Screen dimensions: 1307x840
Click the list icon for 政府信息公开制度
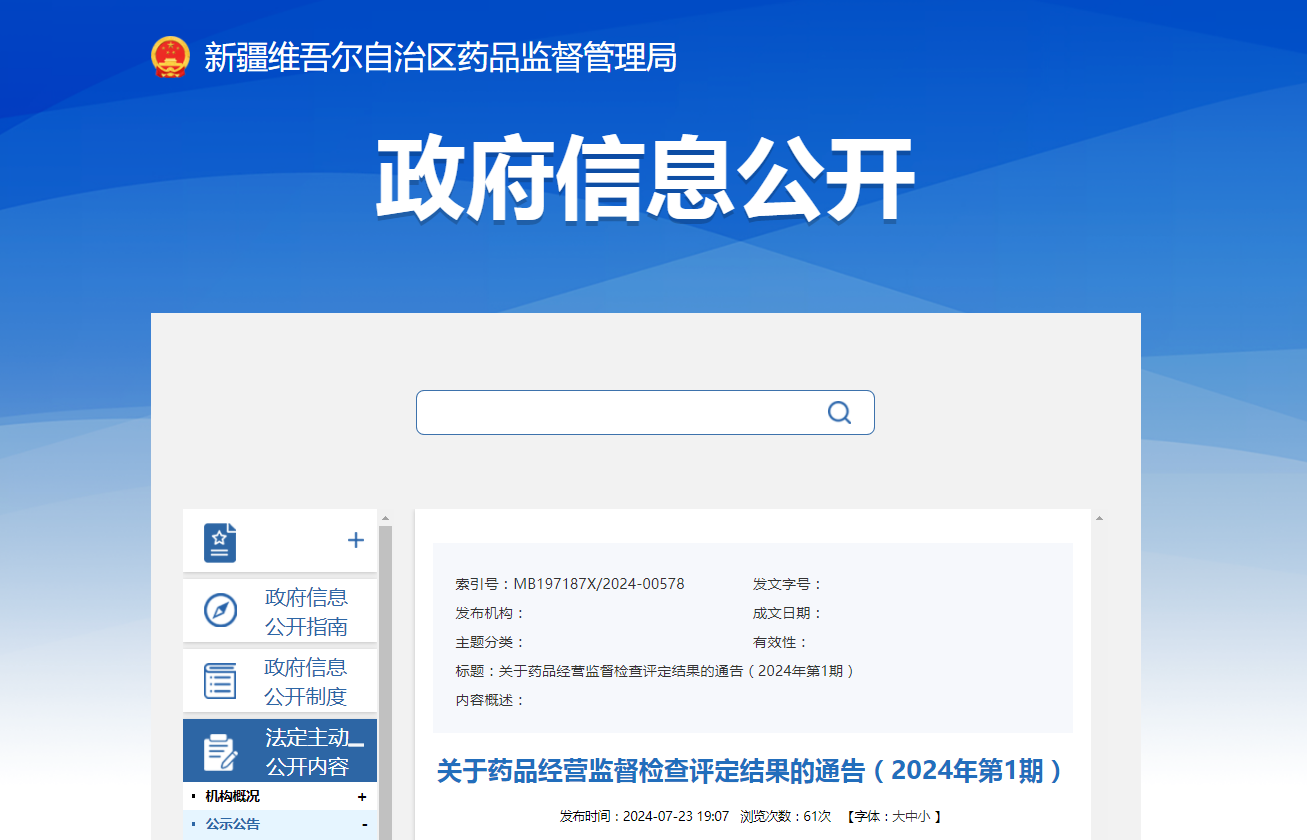click(x=220, y=680)
